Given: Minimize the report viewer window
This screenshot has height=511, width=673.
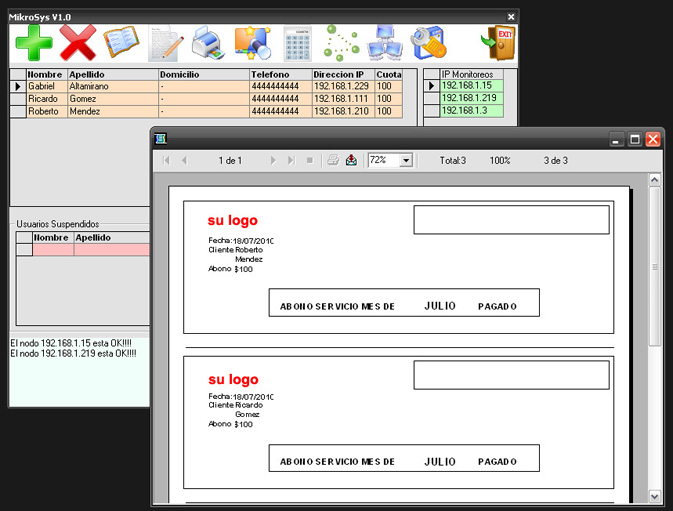Looking at the screenshot, I should [x=616, y=139].
